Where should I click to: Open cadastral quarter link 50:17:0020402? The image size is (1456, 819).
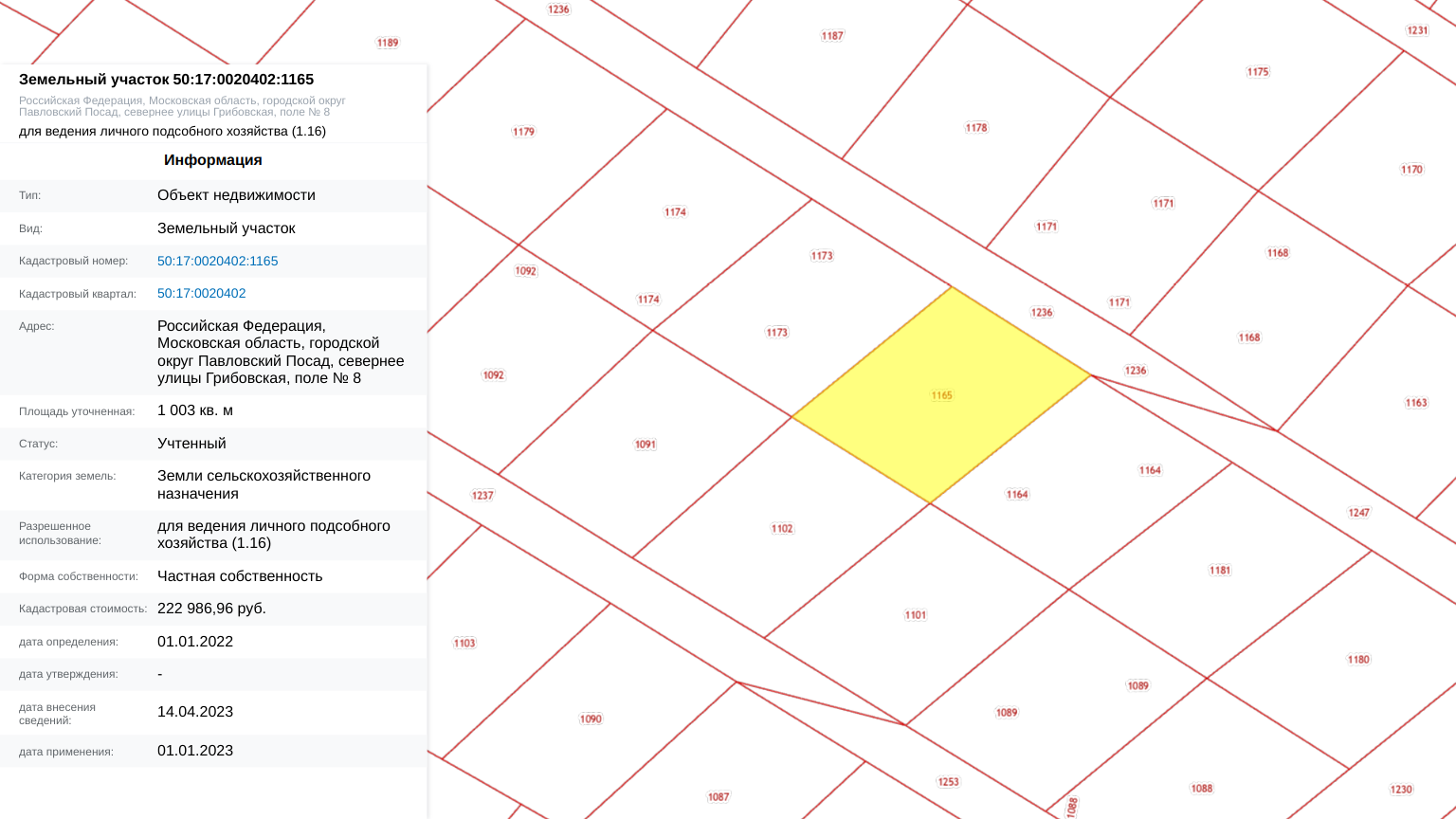coord(201,293)
